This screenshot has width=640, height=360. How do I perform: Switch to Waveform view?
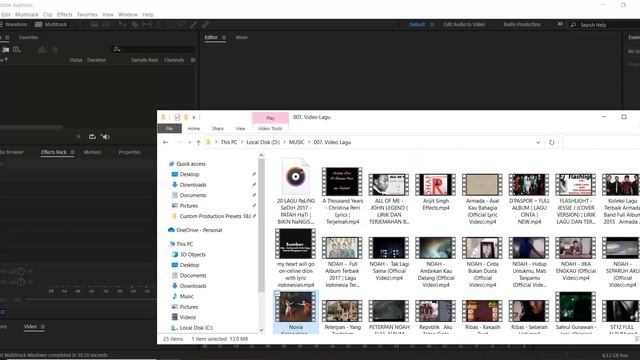(14, 24)
